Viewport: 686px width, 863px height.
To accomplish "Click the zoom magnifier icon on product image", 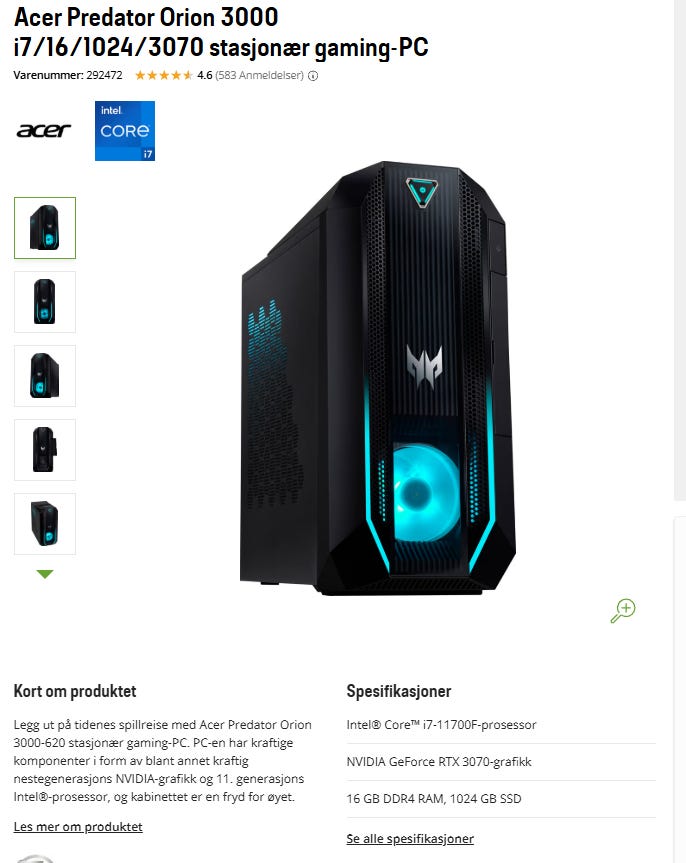I will 623,610.
